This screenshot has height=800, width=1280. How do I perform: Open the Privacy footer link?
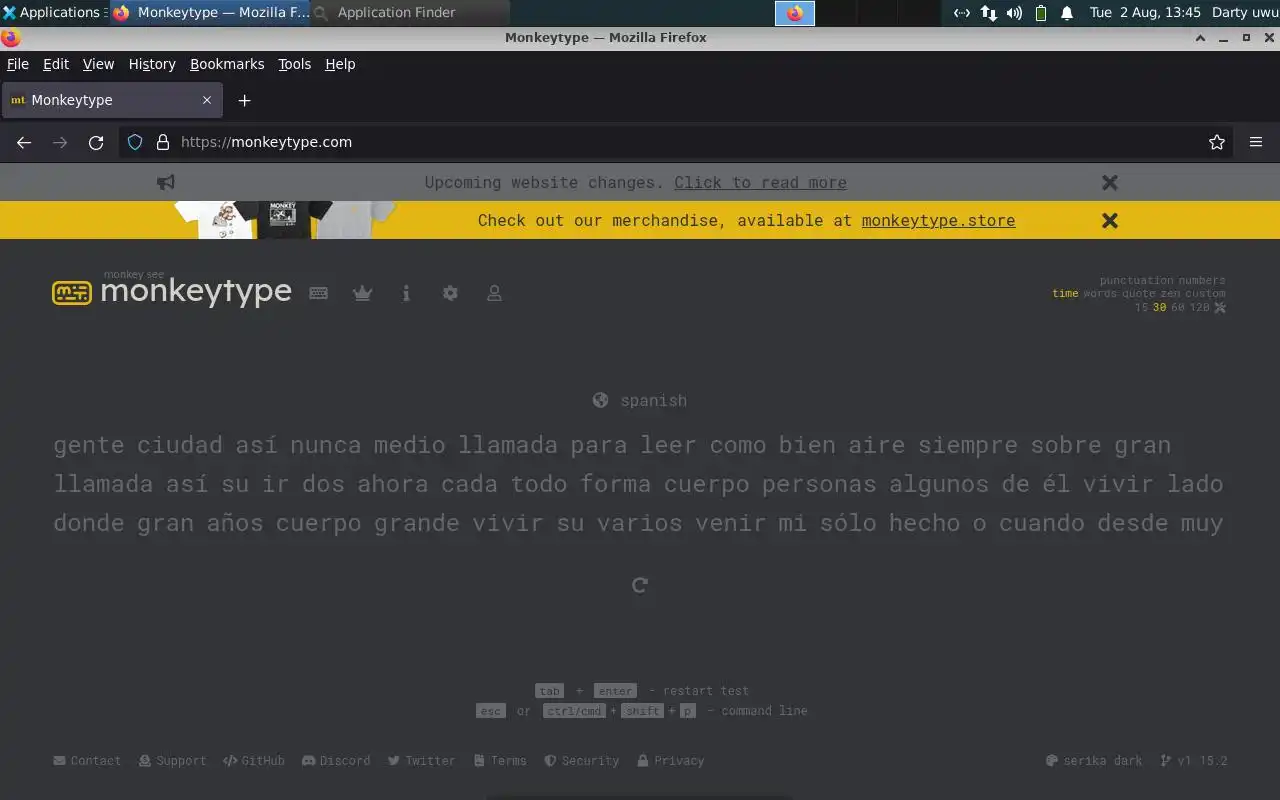coord(671,761)
